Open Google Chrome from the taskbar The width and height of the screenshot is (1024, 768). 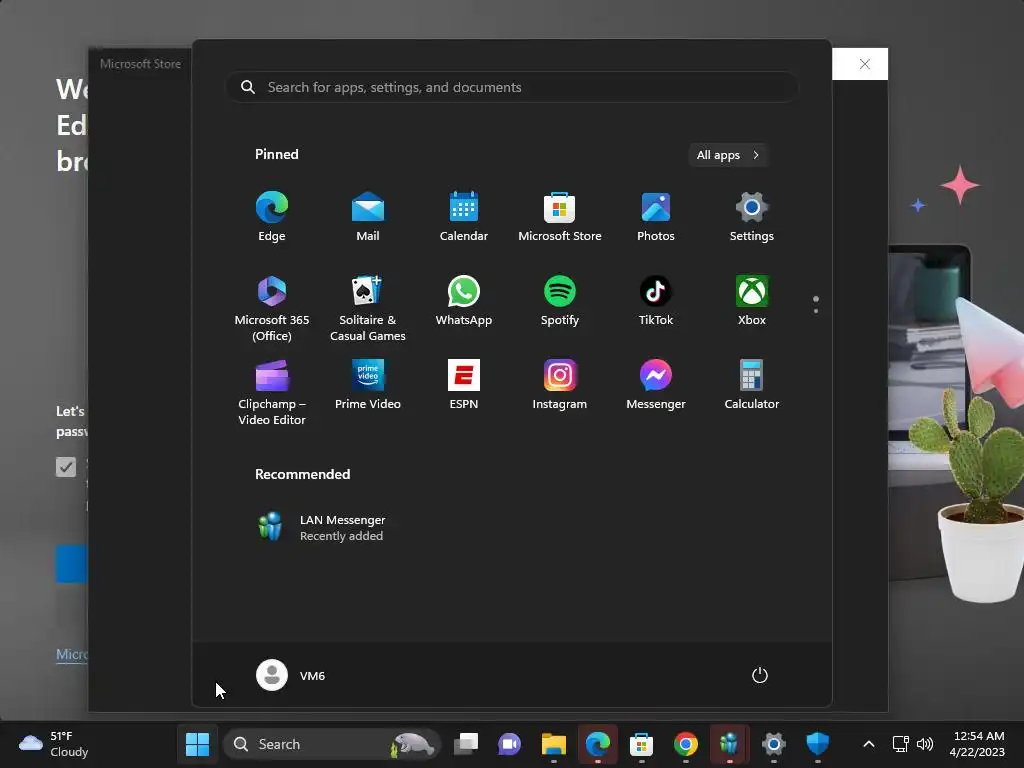686,744
